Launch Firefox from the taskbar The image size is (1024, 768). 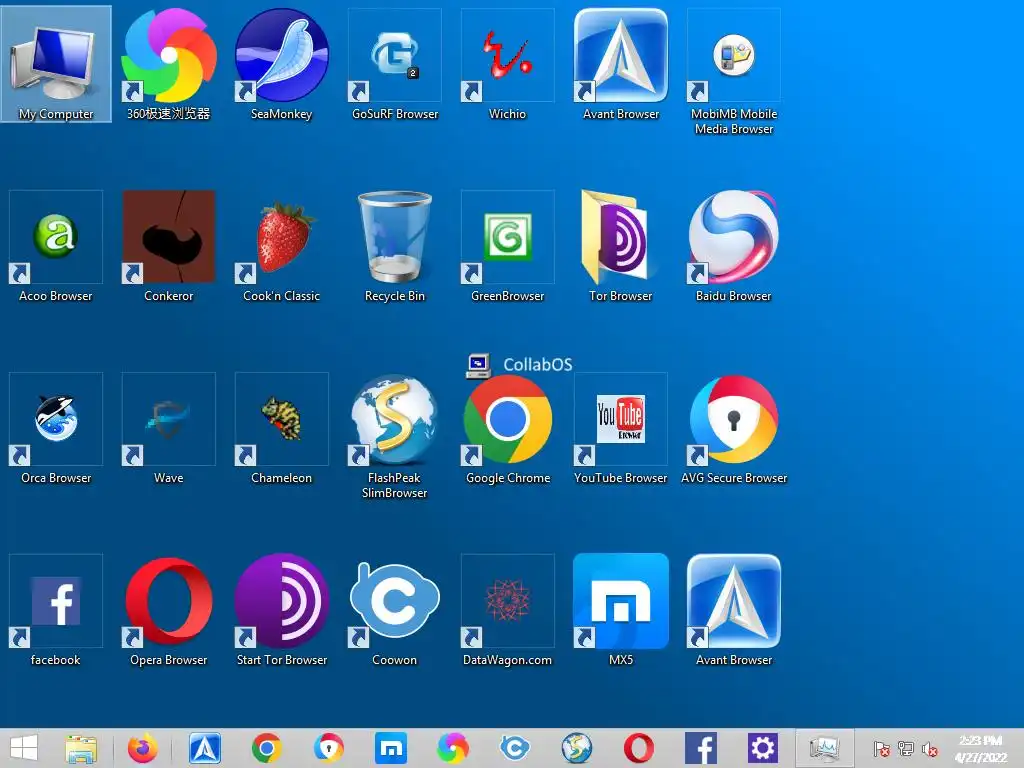pyautogui.click(x=142, y=748)
